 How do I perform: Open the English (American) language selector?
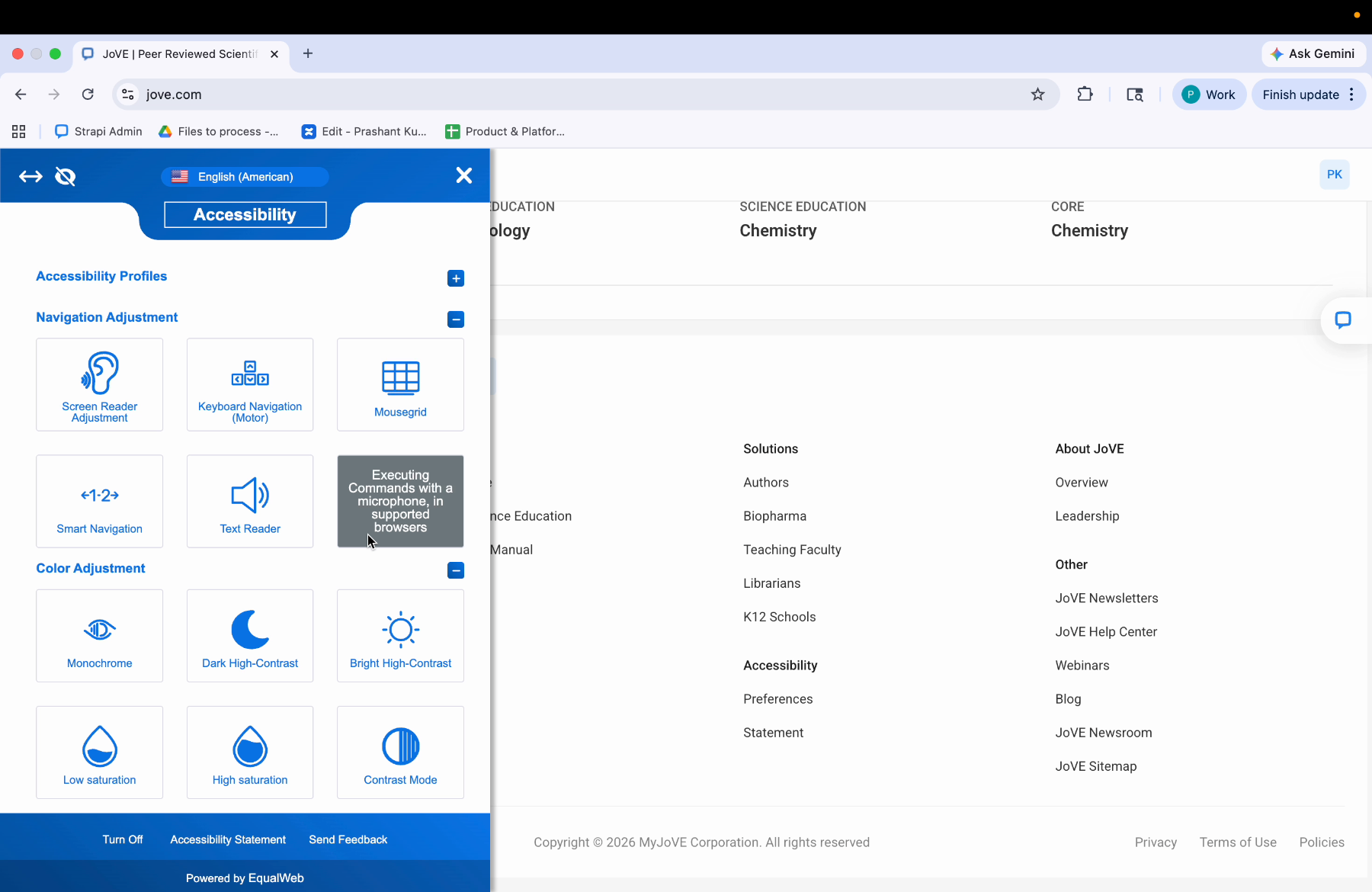tap(245, 177)
